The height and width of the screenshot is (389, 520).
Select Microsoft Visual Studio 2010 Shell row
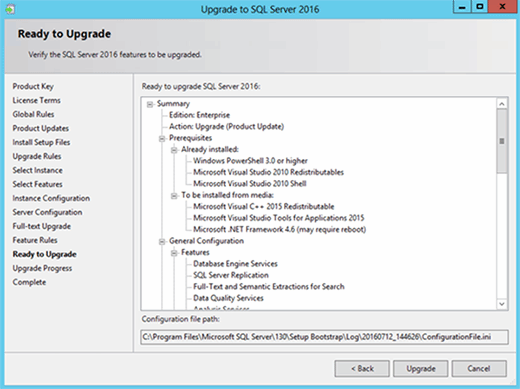click(250, 184)
